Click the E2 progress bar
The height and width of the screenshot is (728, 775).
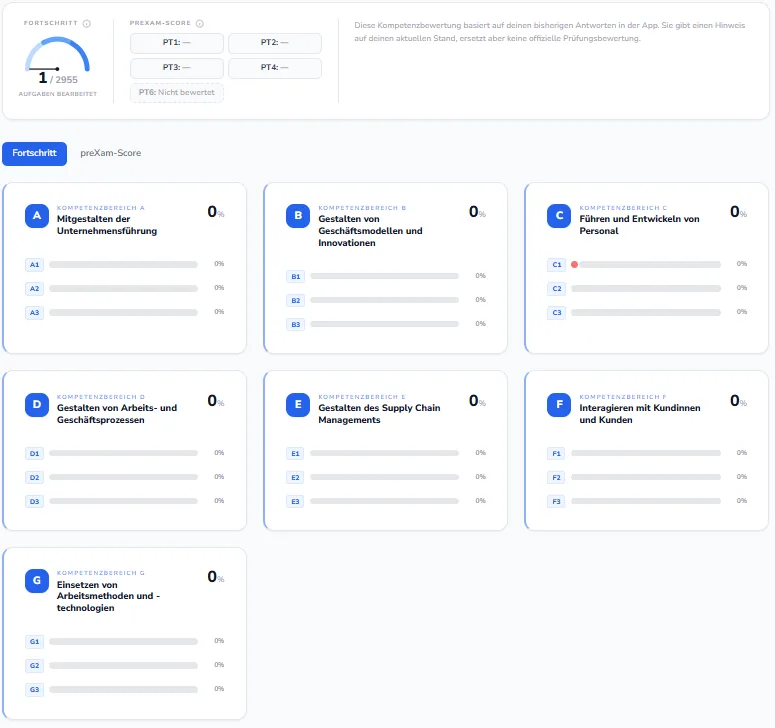384,477
